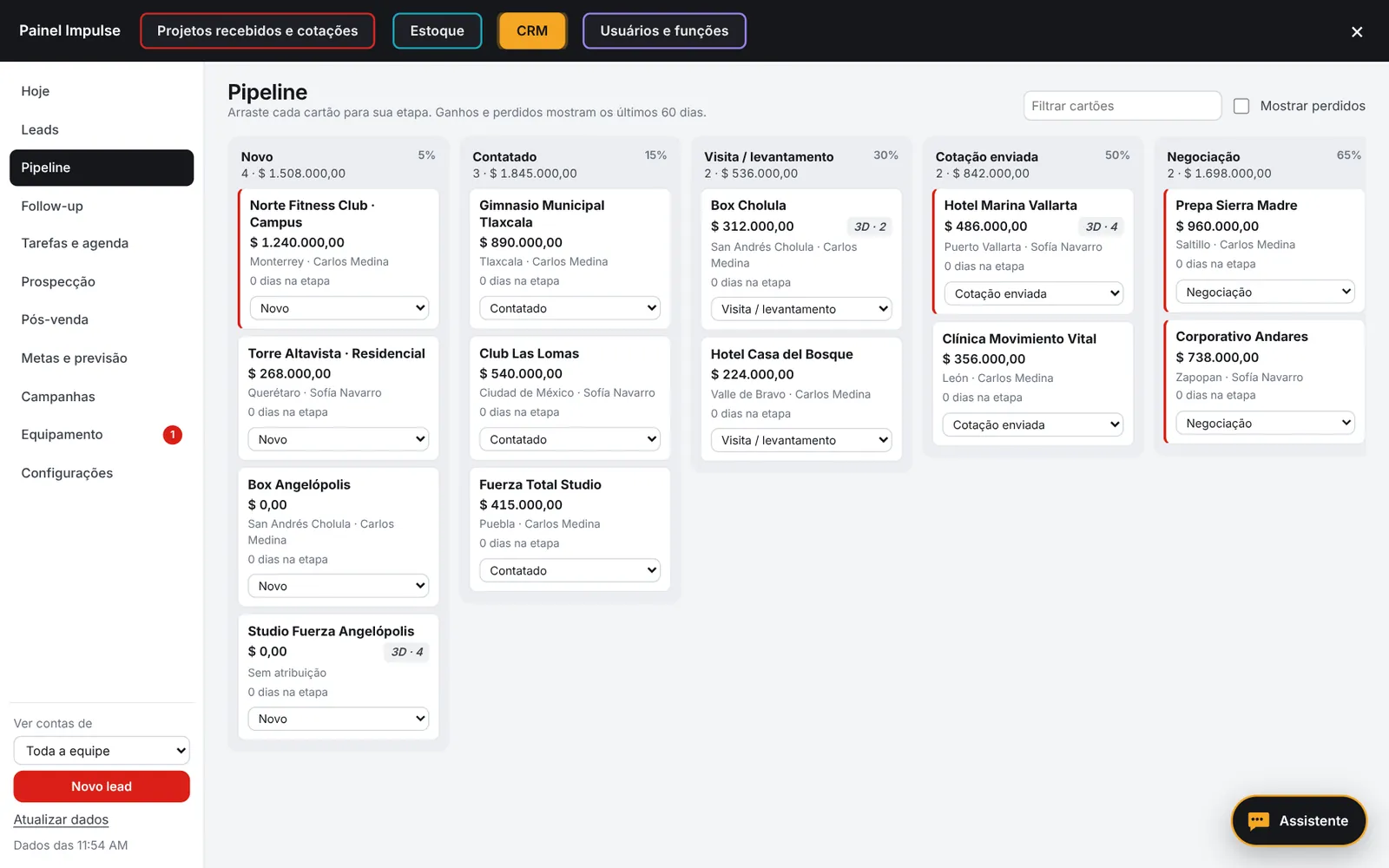This screenshot has height=868, width=1389.
Task: Open stage dropdown on Club Las Lomas card
Action: pos(569,439)
